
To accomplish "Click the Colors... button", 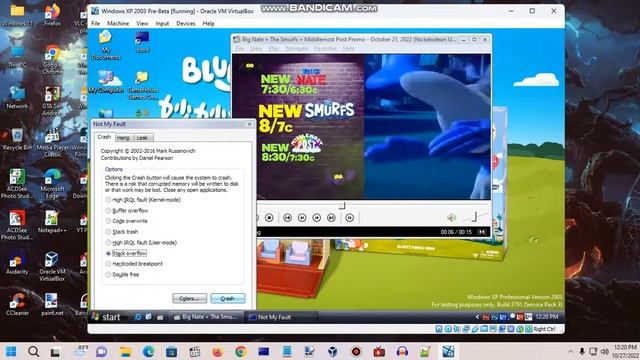I will [189, 298].
